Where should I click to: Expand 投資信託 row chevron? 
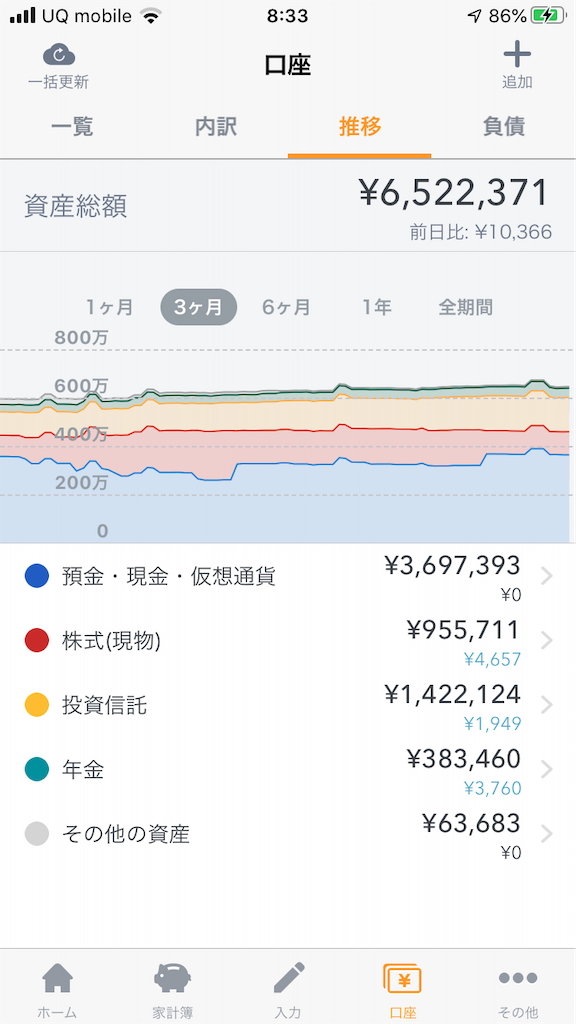(547, 705)
